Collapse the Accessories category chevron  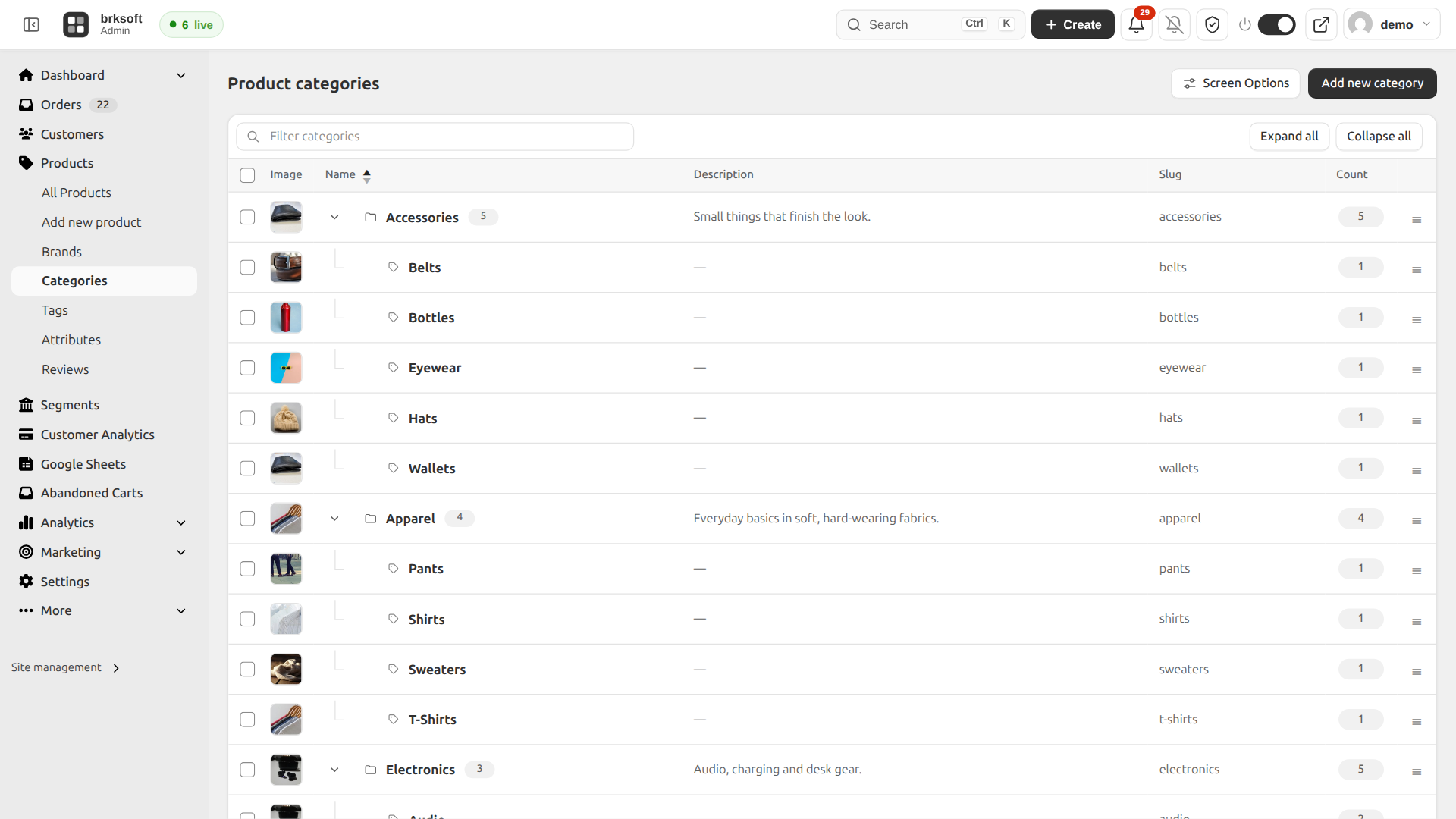334,217
